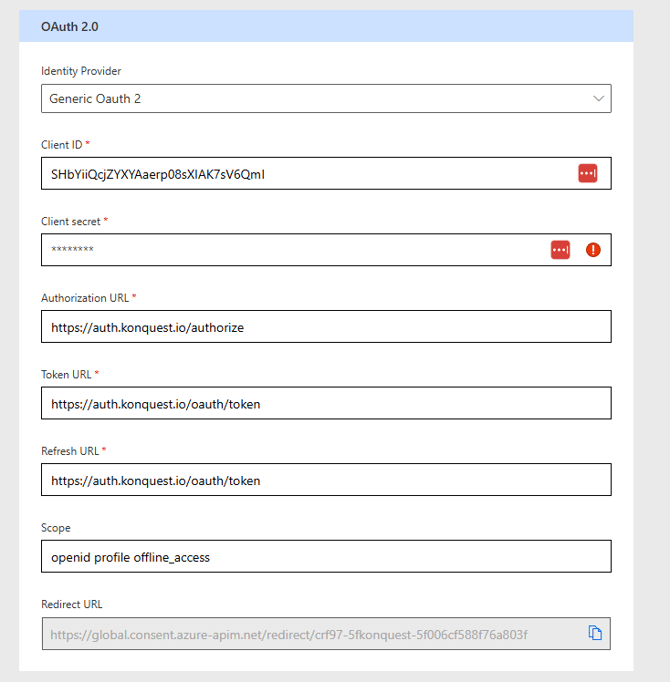Click the Identity Provider label

pyautogui.click(x=81, y=71)
